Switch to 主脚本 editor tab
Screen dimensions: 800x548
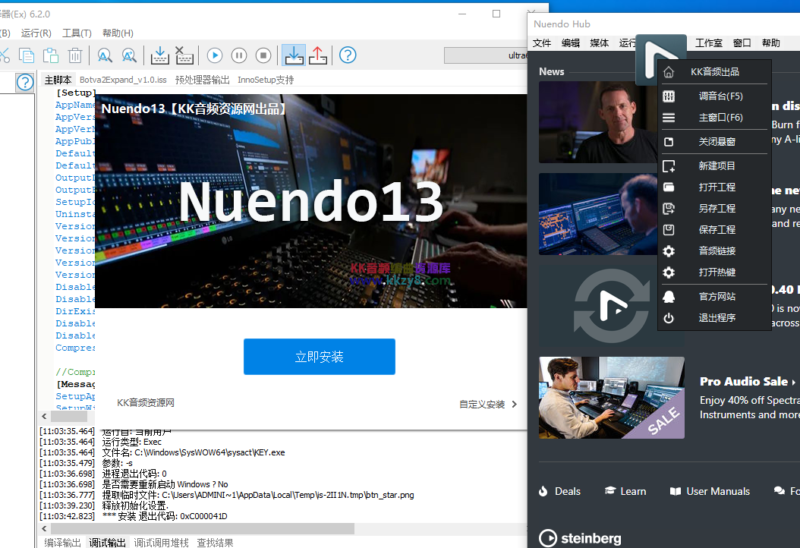coord(58,80)
